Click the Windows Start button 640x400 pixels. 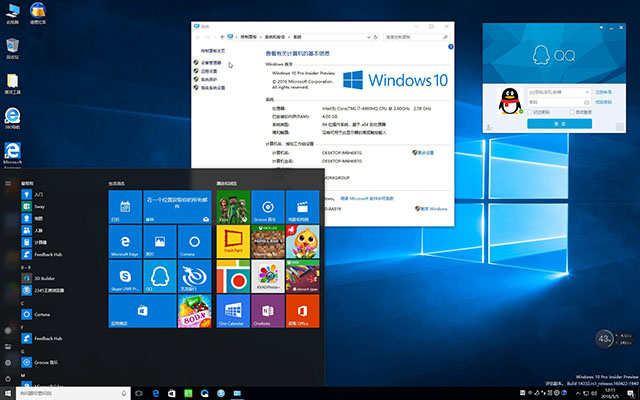8,392
